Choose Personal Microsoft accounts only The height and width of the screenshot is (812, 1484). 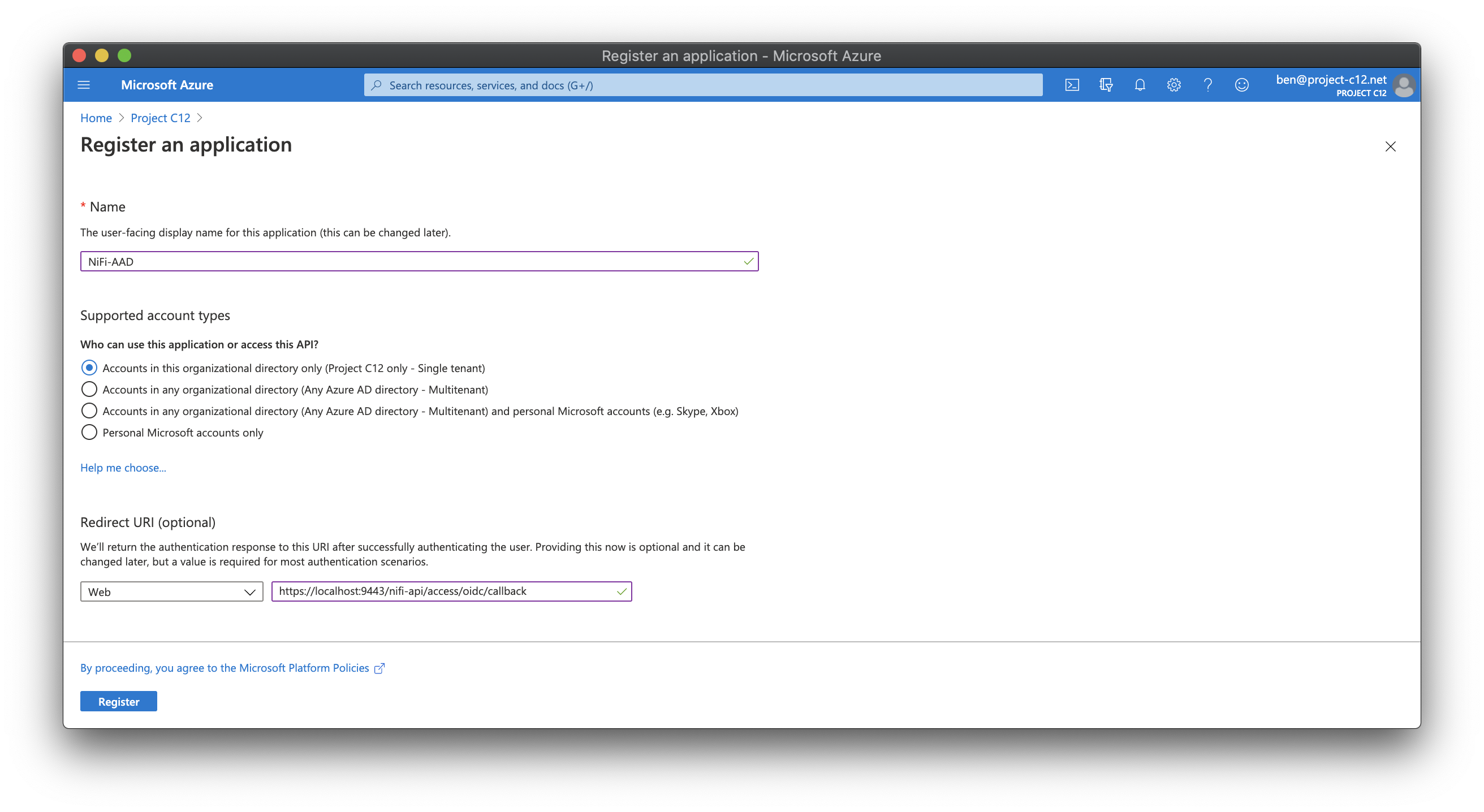(x=89, y=432)
